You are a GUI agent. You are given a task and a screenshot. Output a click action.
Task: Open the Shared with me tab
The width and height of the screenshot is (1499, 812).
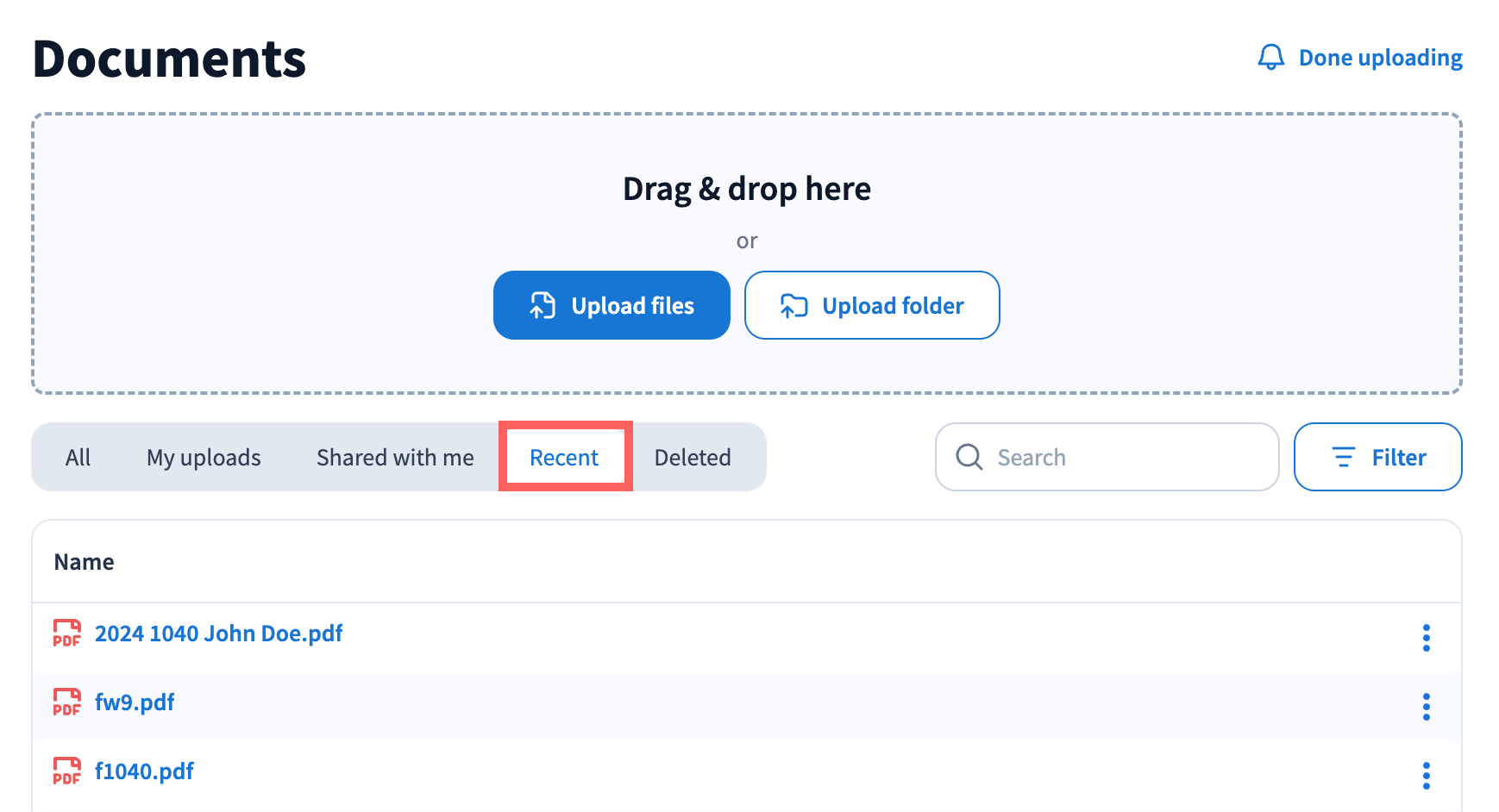click(x=395, y=458)
